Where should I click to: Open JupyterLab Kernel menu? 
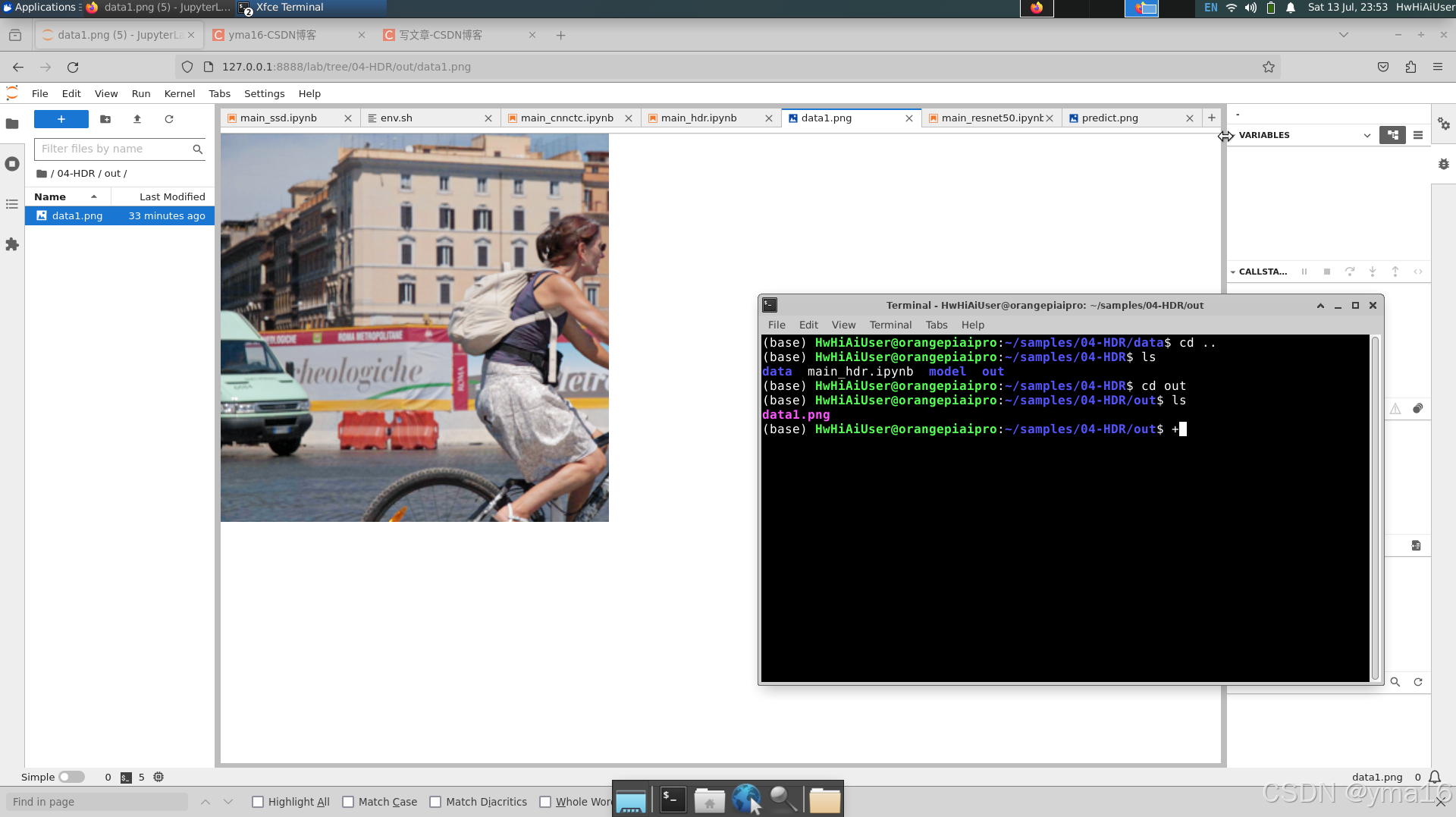tap(180, 93)
